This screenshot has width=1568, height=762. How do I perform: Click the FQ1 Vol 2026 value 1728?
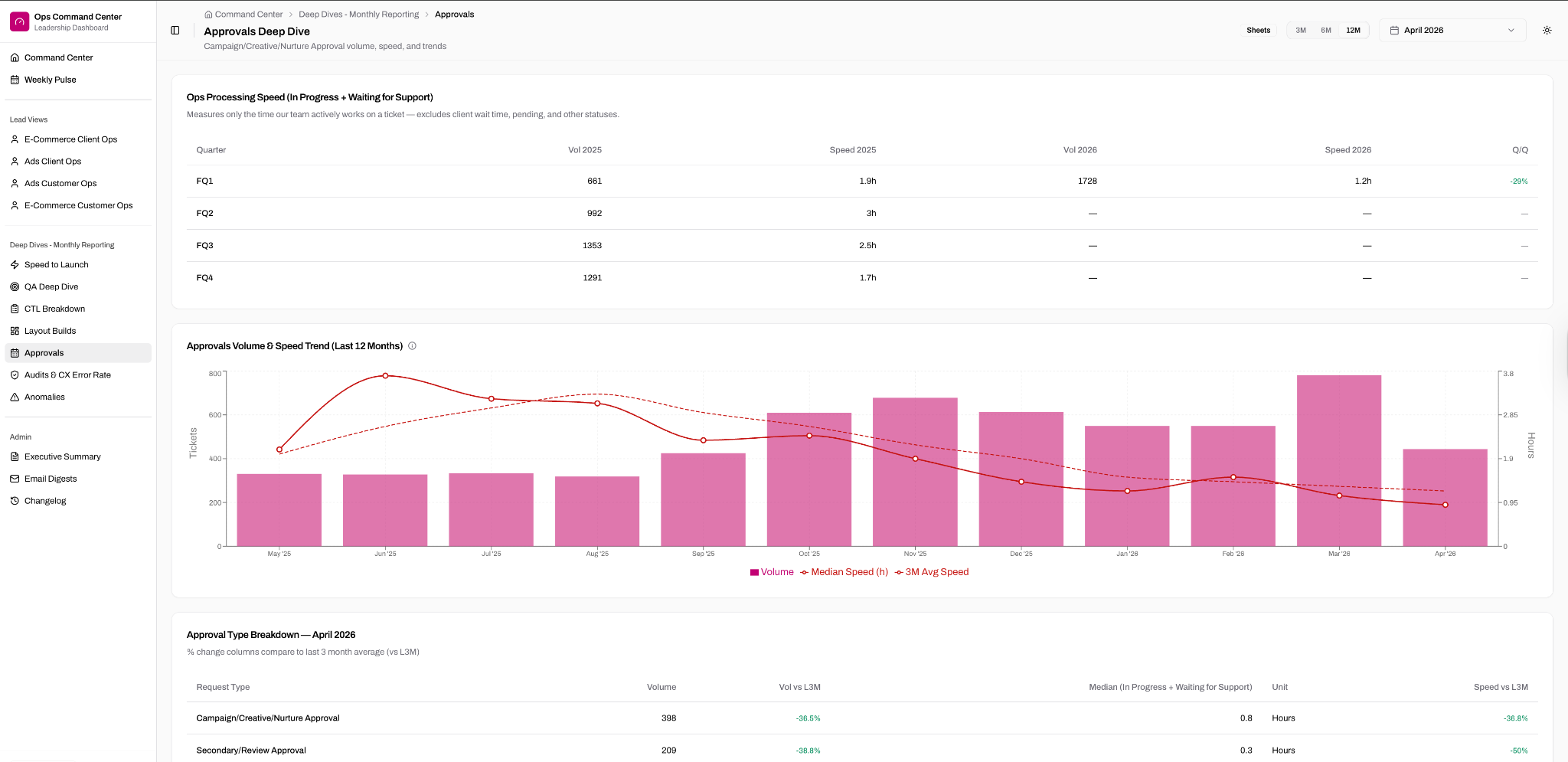[x=1087, y=182]
